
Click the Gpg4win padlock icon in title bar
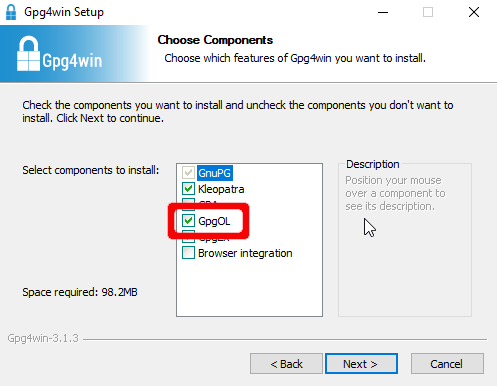click(x=11, y=12)
